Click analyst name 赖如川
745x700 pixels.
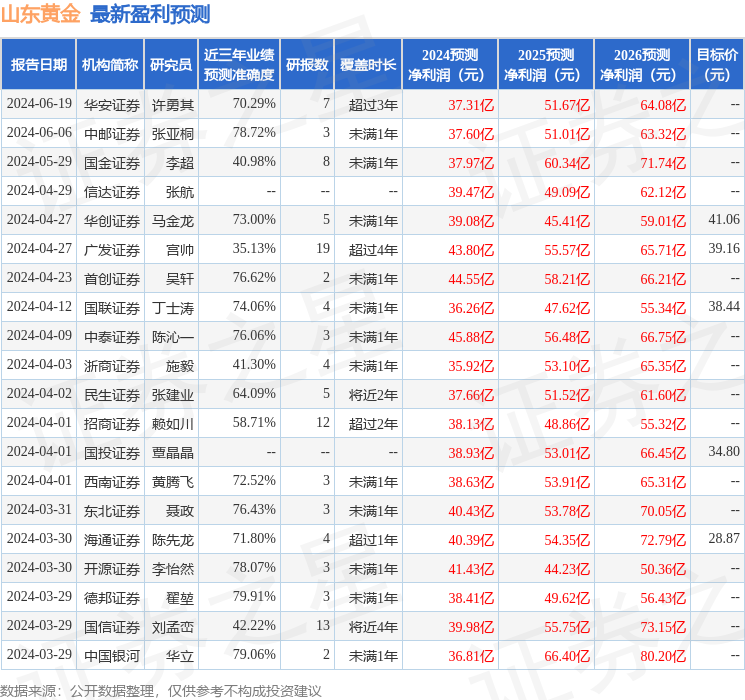click(x=172, y=424)
